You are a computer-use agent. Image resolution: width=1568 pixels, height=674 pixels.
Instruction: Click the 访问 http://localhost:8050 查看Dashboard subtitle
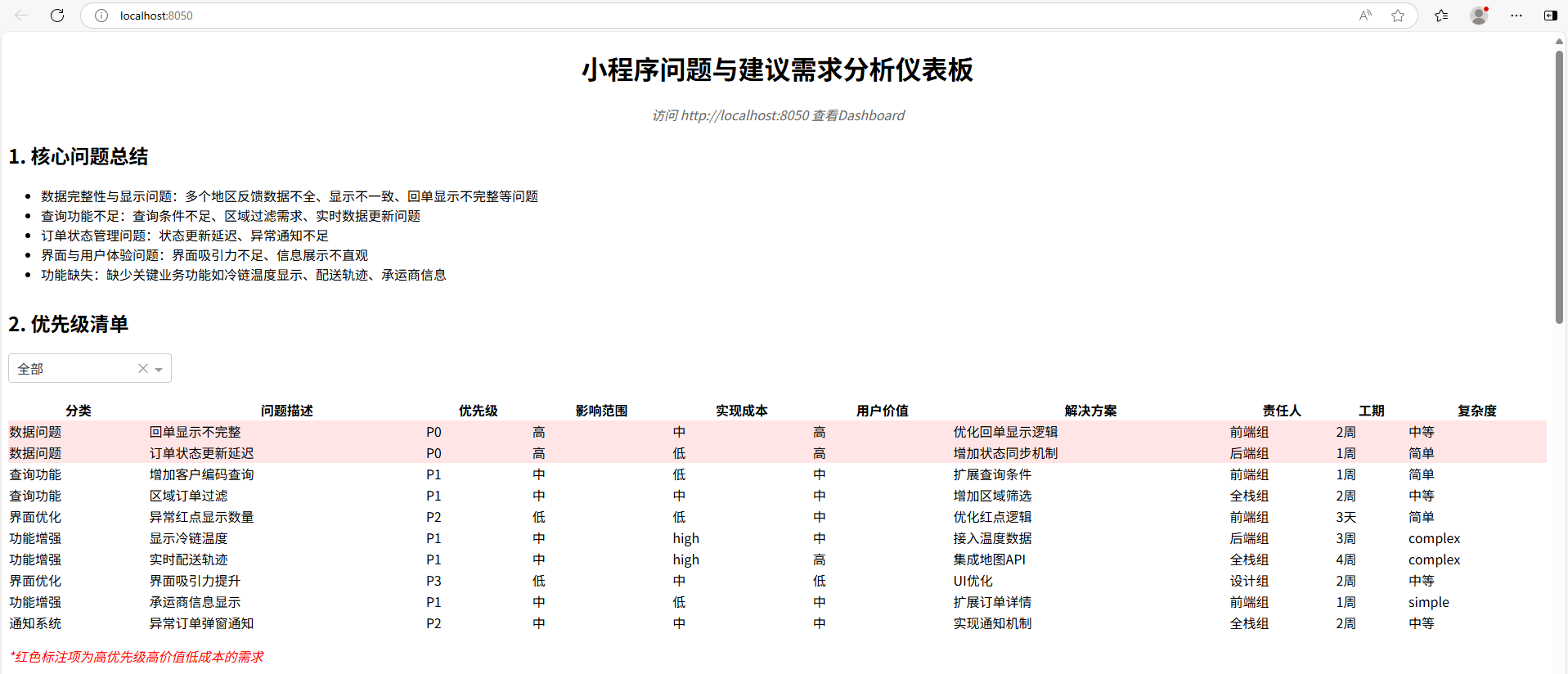778,115
